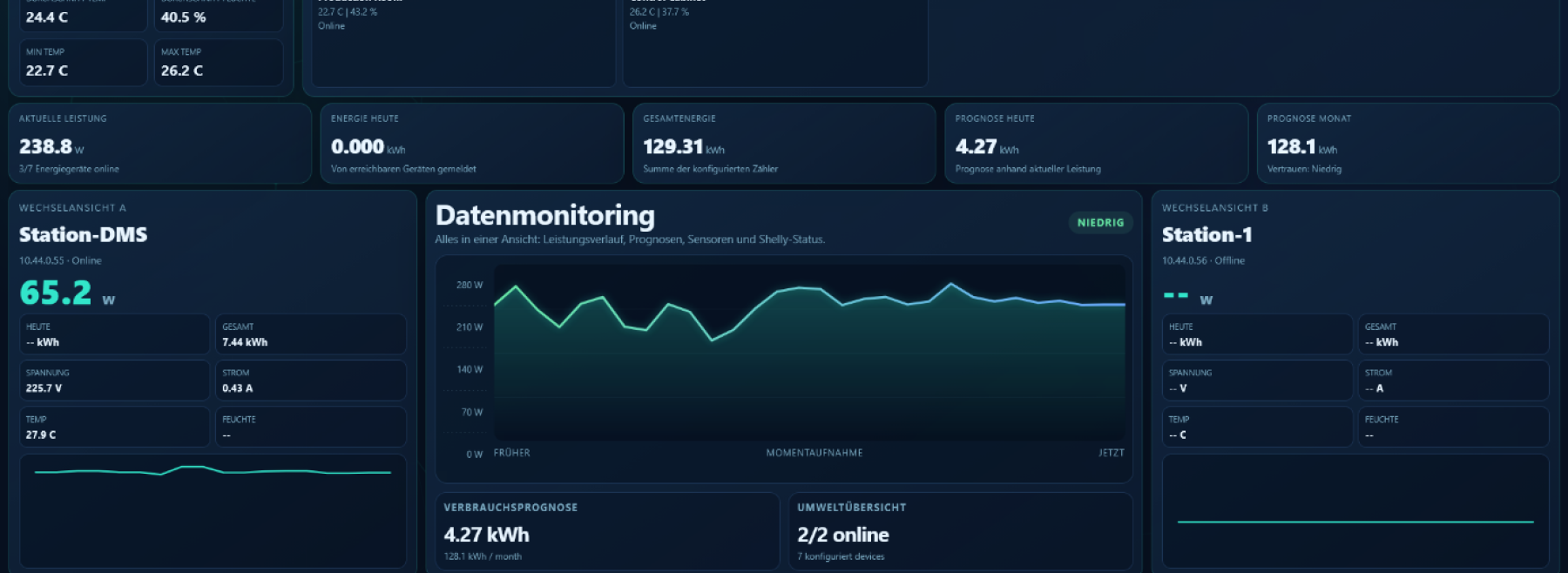Click the Datenmonitoring heading

coord(544,215)
